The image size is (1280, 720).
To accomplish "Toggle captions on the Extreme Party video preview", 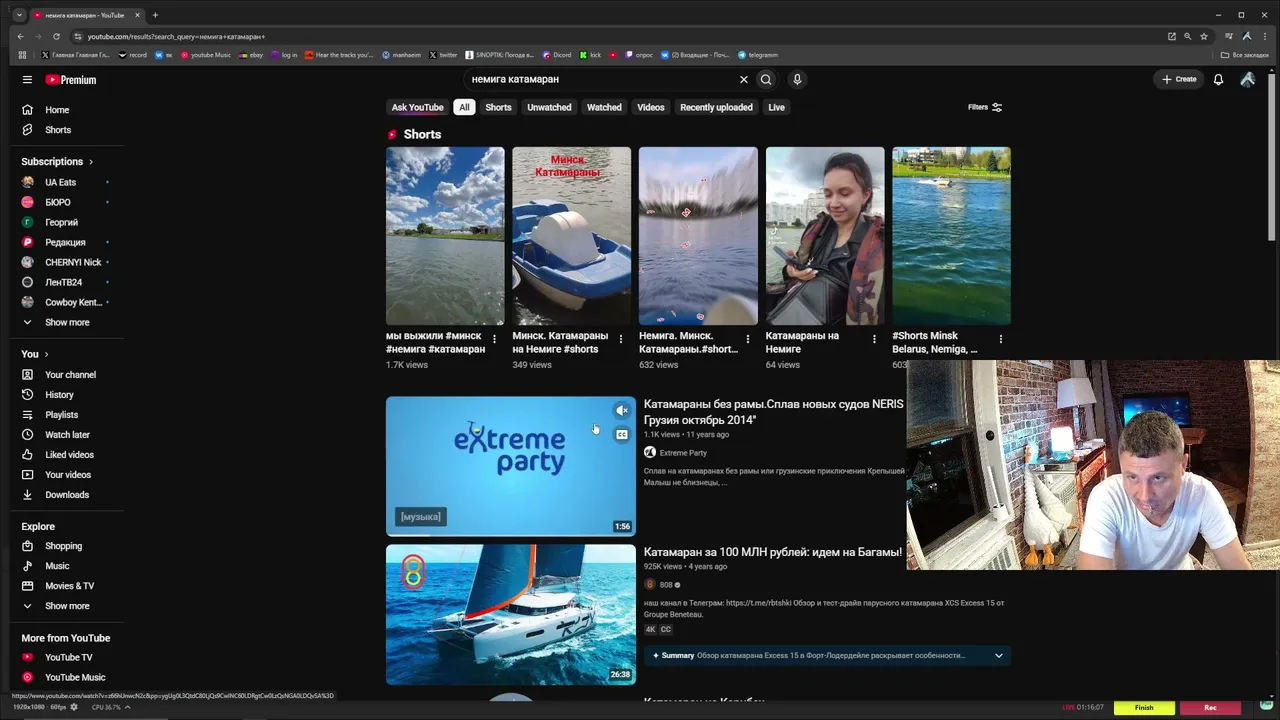I will (x=622, y=435).
